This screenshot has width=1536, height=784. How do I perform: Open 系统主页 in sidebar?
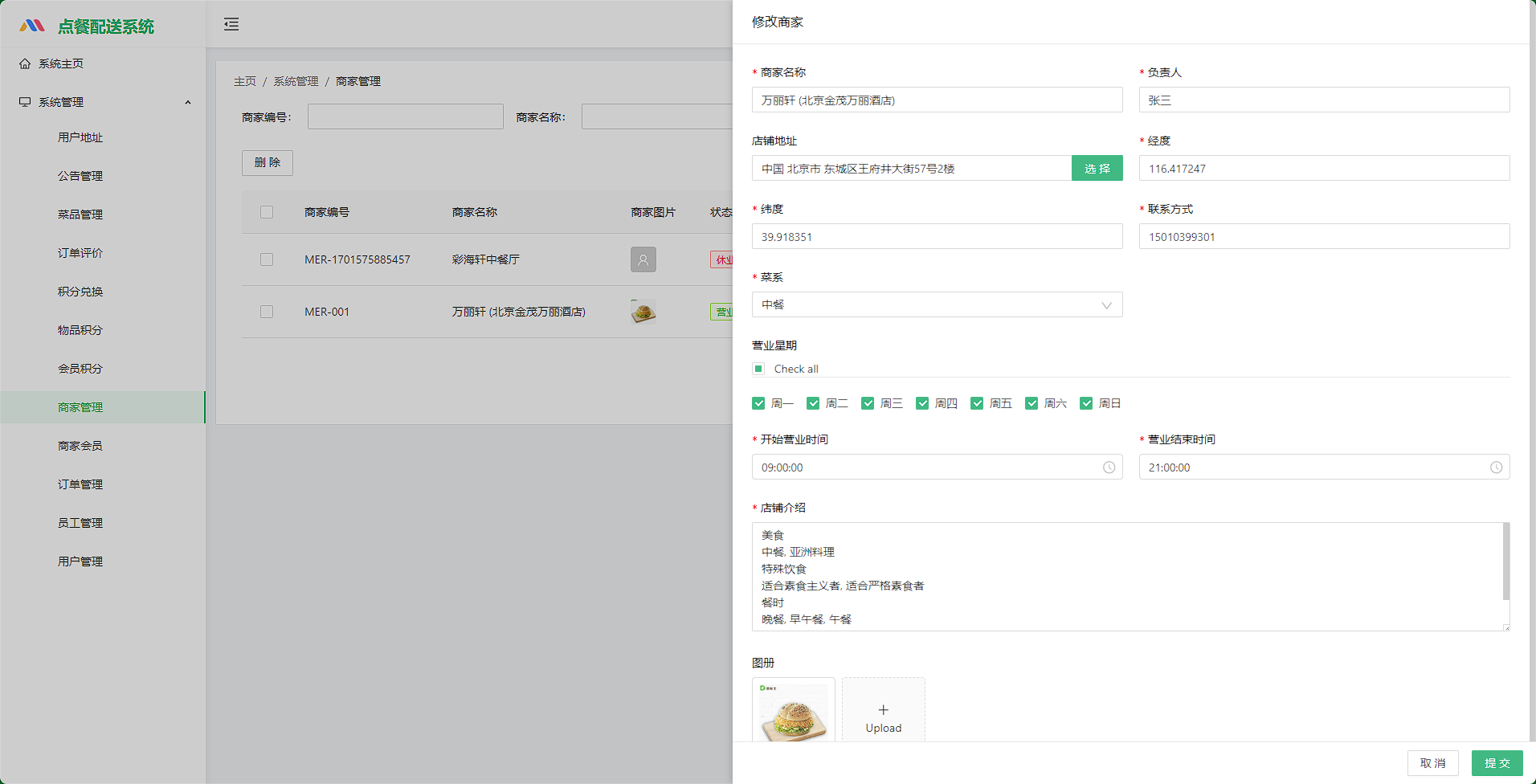pyautogui.click(x=103, y=63)
